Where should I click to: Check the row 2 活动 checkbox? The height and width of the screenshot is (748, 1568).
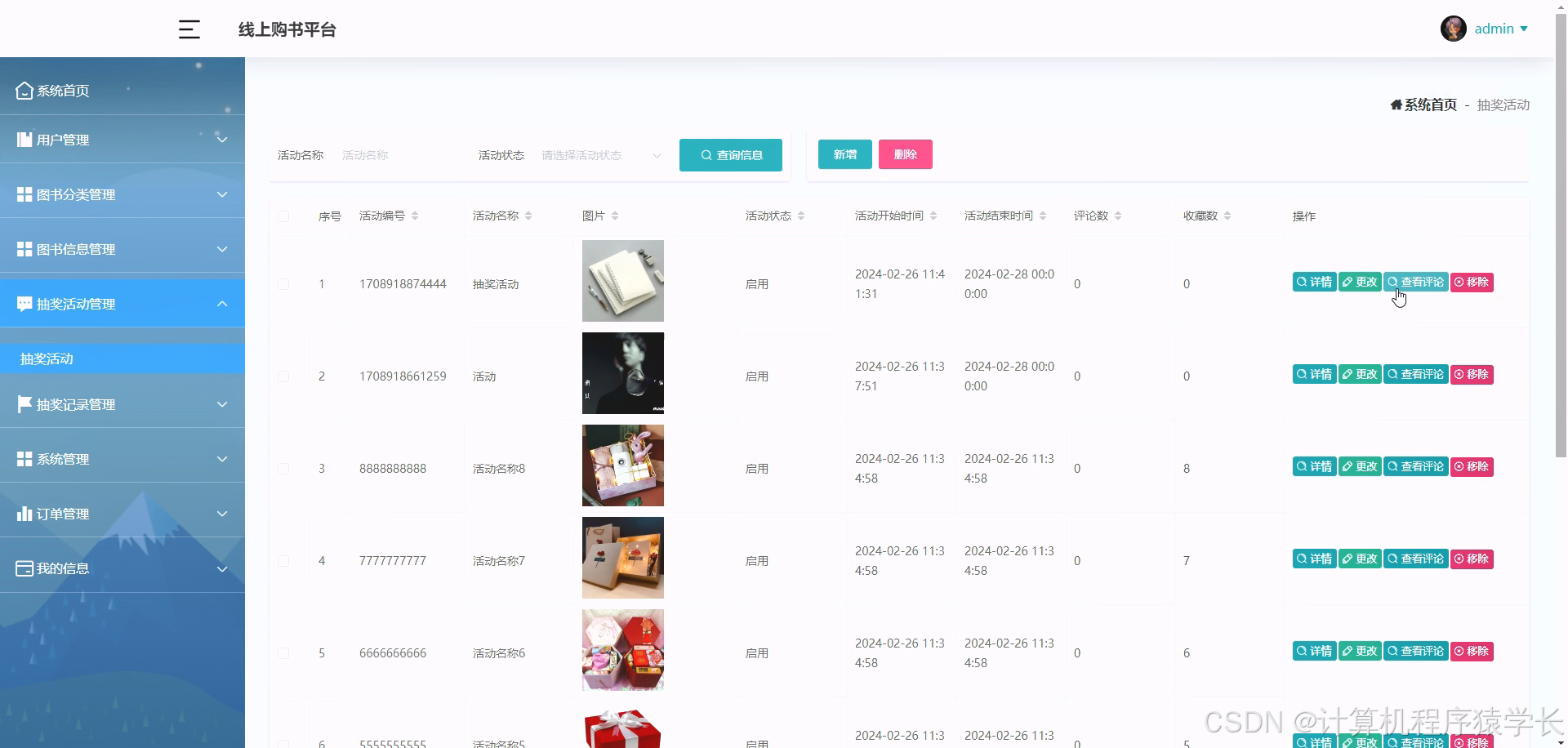coord(283,376)
